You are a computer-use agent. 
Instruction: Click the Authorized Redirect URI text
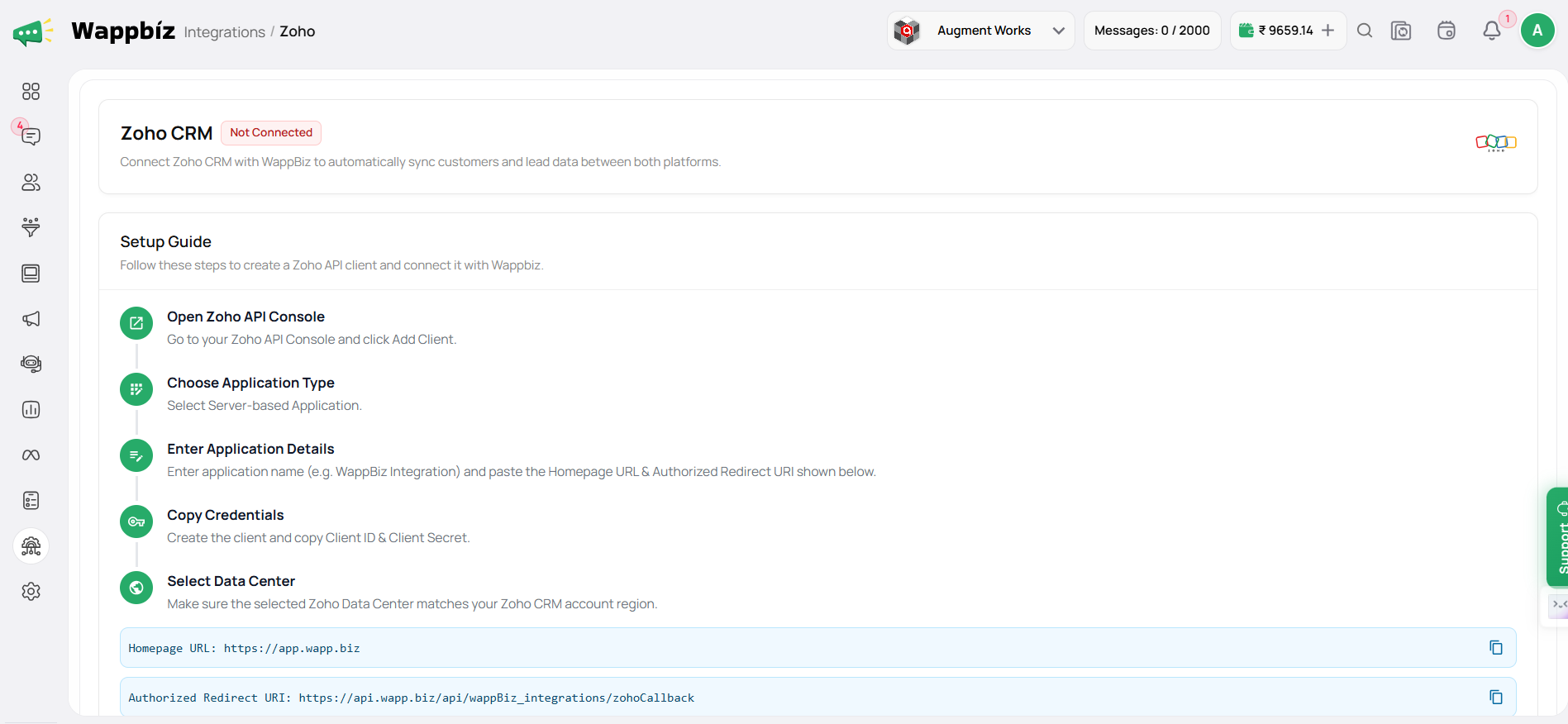coord(412,698)
